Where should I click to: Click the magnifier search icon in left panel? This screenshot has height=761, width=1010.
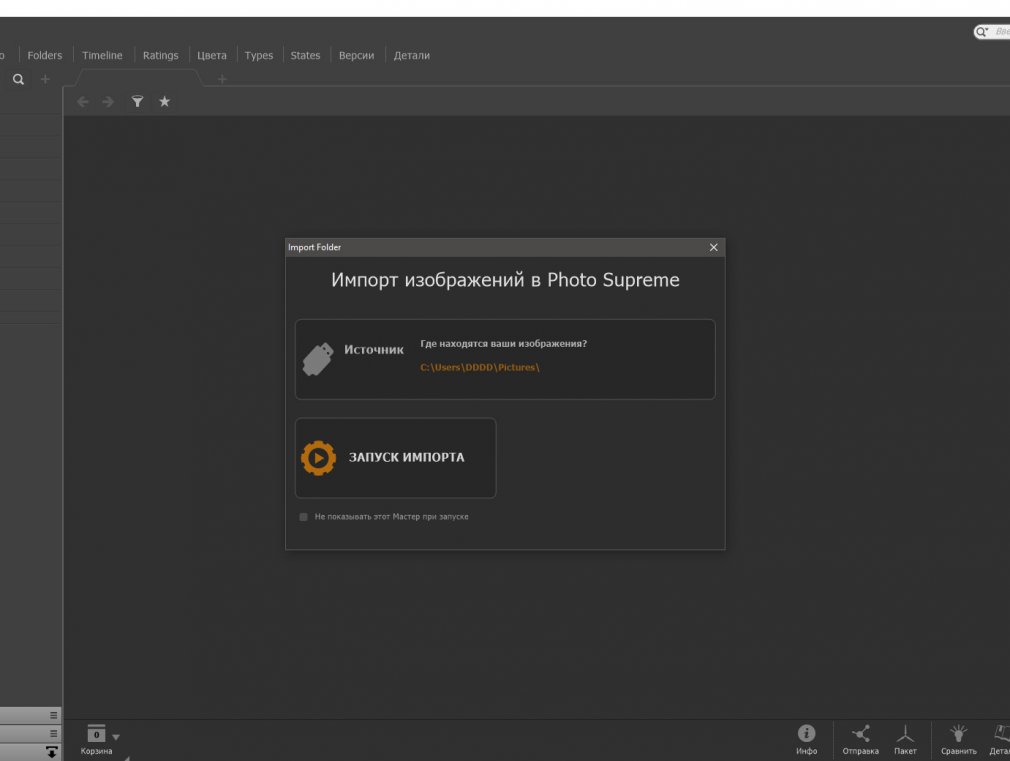coord(19,79)
